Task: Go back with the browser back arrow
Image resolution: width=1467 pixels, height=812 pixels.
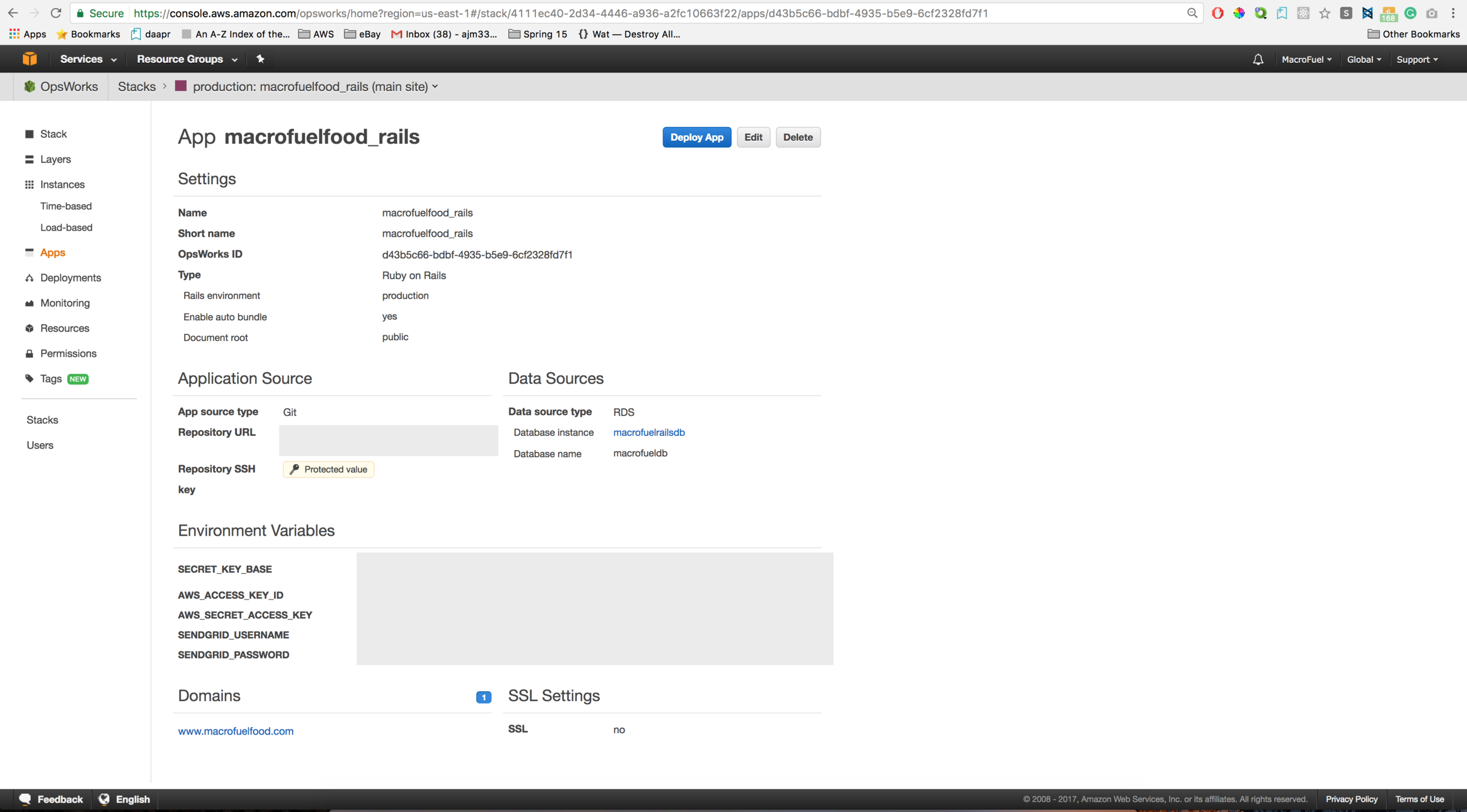Action: [13, 13]
